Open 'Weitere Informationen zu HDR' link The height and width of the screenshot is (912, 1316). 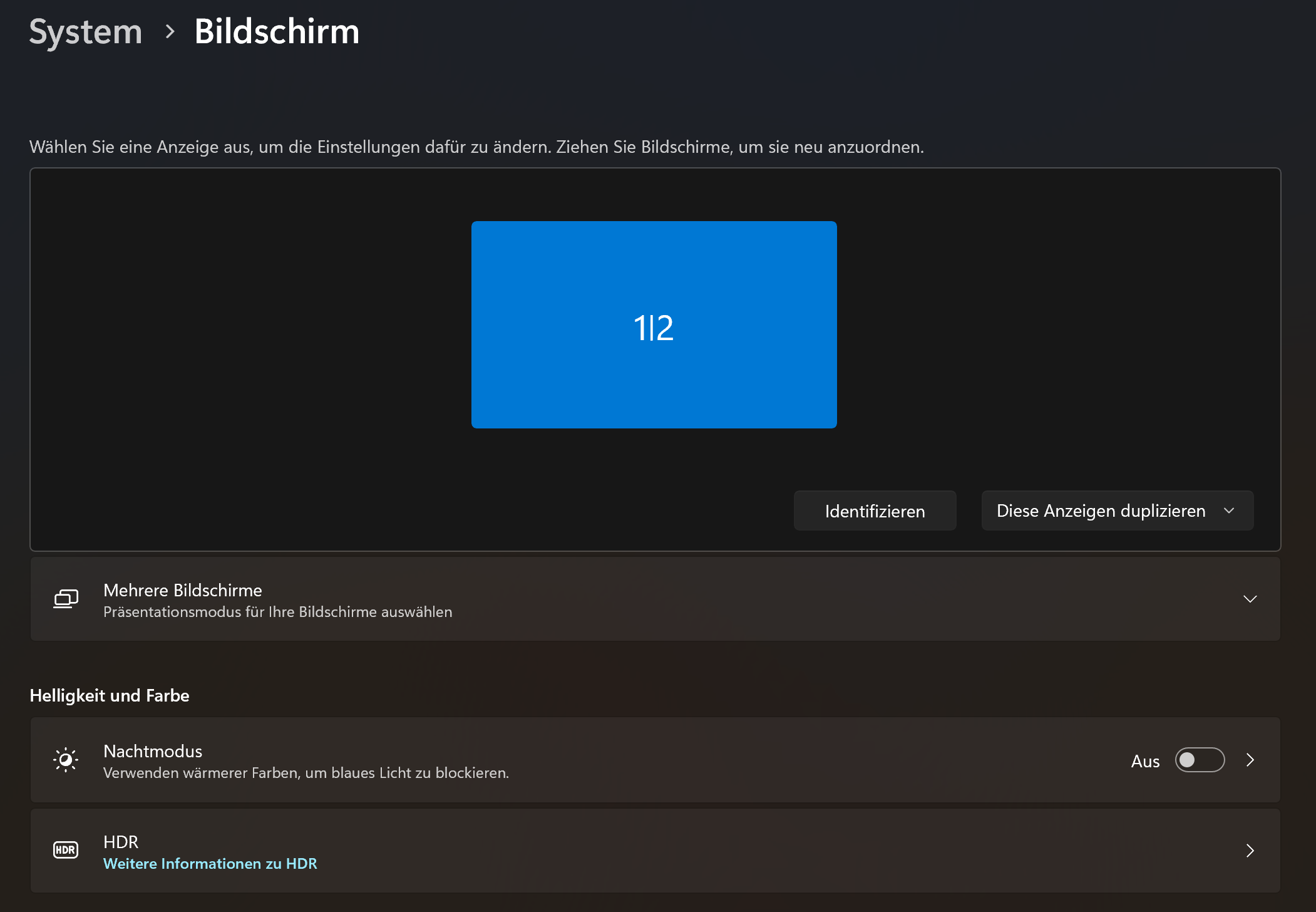coord(210,864)
